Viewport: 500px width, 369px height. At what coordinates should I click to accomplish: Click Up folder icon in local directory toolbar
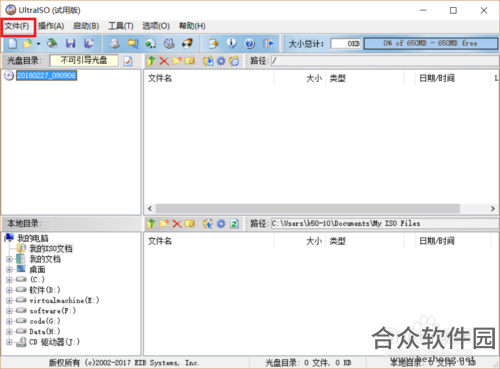point(151,223)
